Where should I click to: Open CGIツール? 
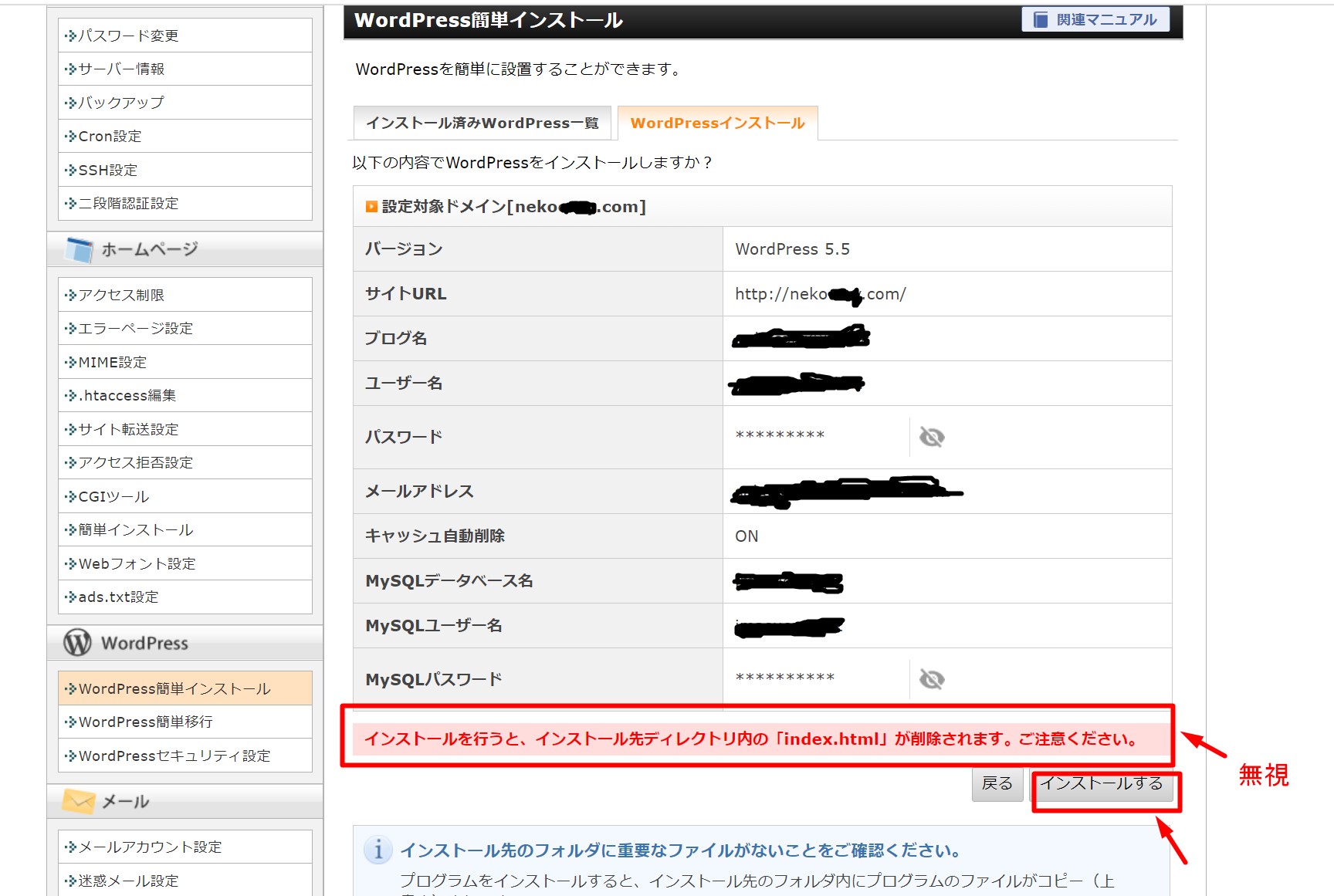[185, 496]
